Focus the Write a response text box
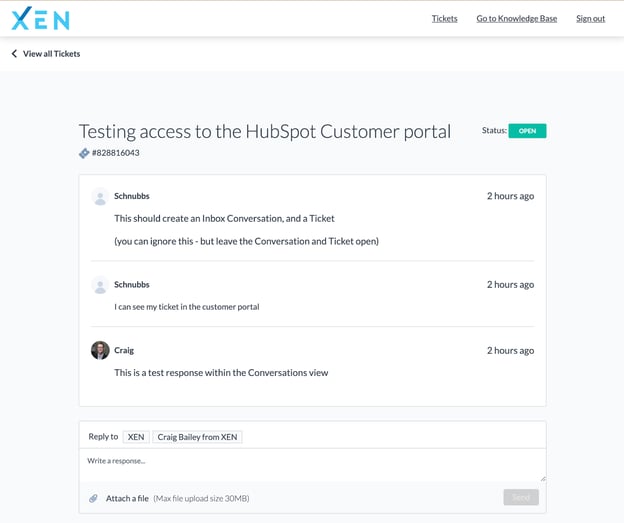The image size is (624, 523). pyautogui.click(x=310, y=465)
